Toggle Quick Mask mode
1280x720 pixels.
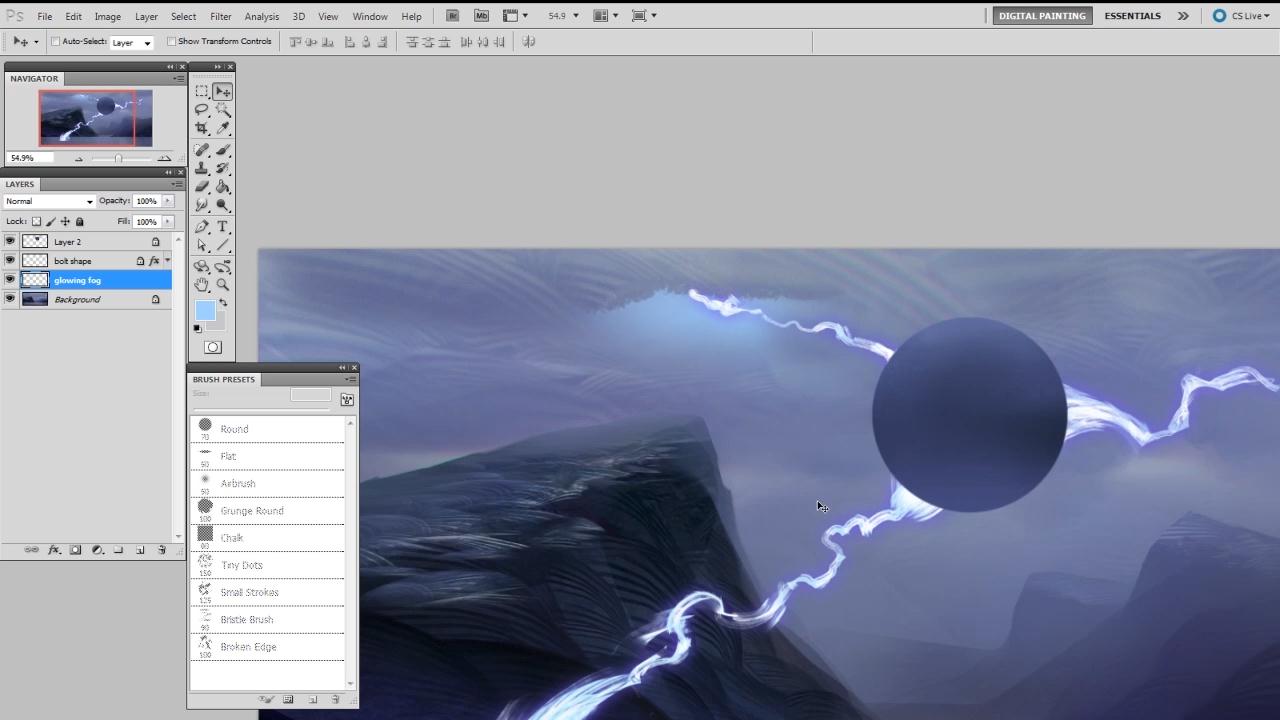pyautogui.click(x=213, y=347)
